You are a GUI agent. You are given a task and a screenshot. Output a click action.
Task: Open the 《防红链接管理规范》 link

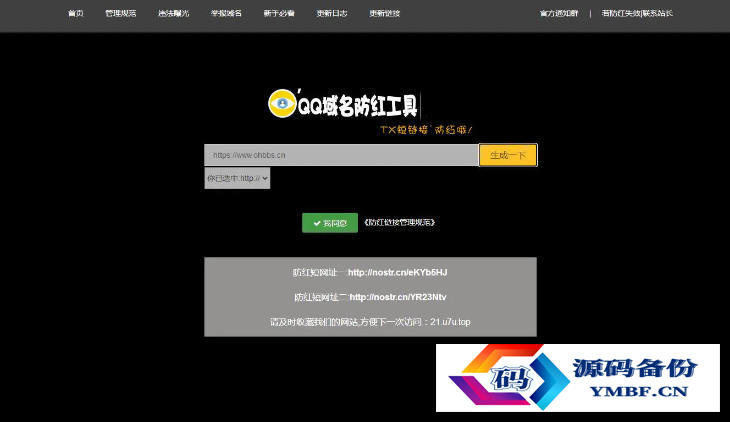[x=399, y=223]
